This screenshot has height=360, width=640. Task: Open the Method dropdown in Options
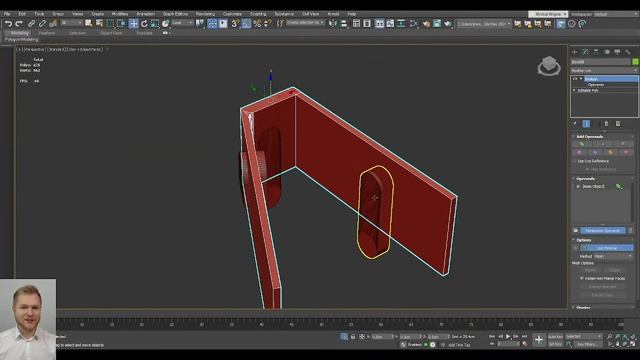point(613,256)
